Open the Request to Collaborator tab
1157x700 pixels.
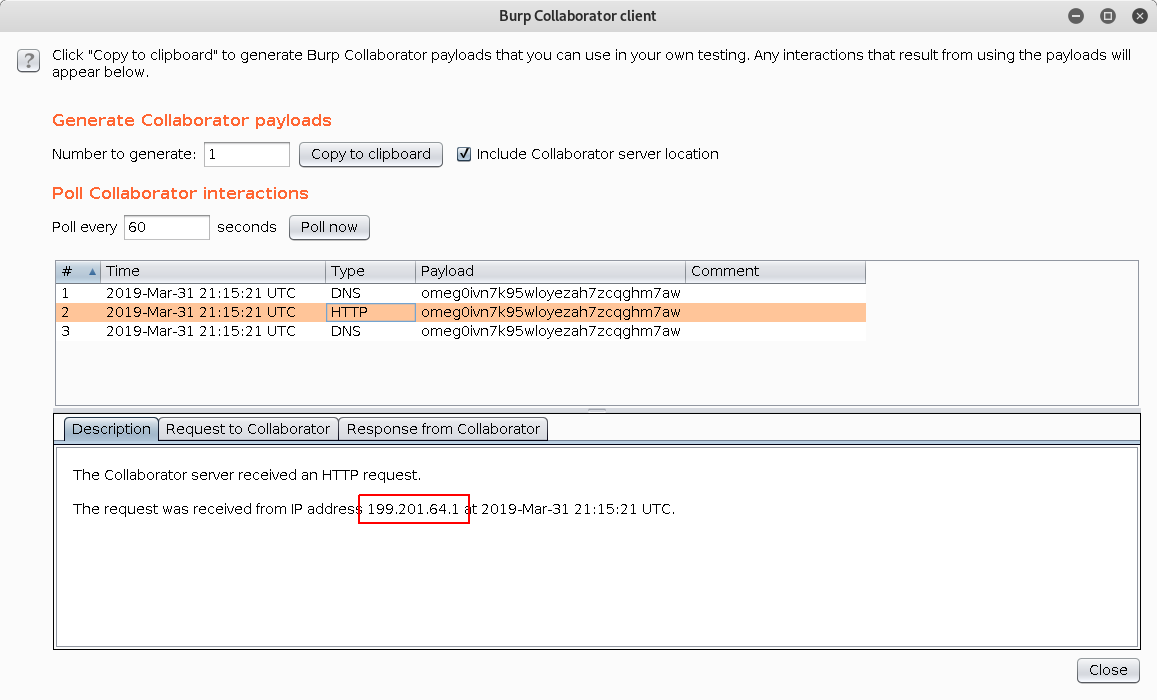[248, 429]
